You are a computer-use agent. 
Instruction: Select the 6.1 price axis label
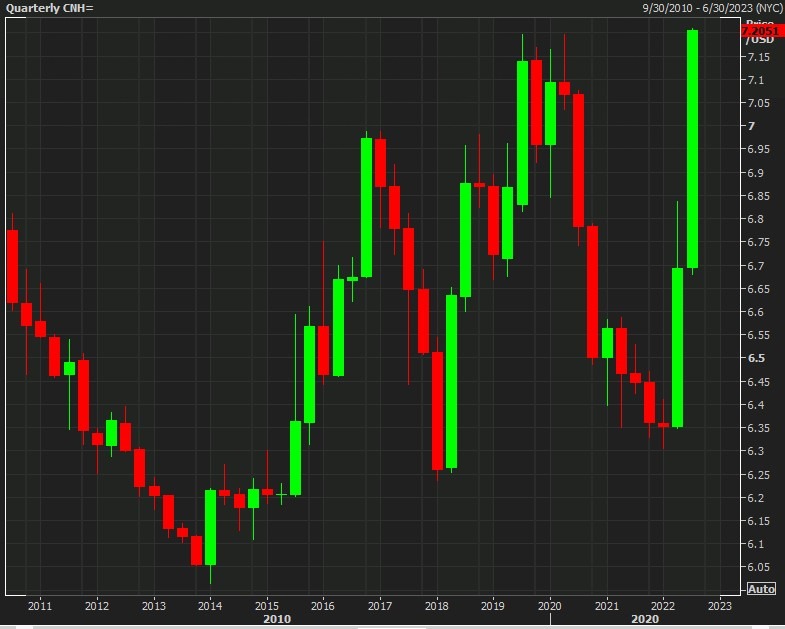point(756,544)
